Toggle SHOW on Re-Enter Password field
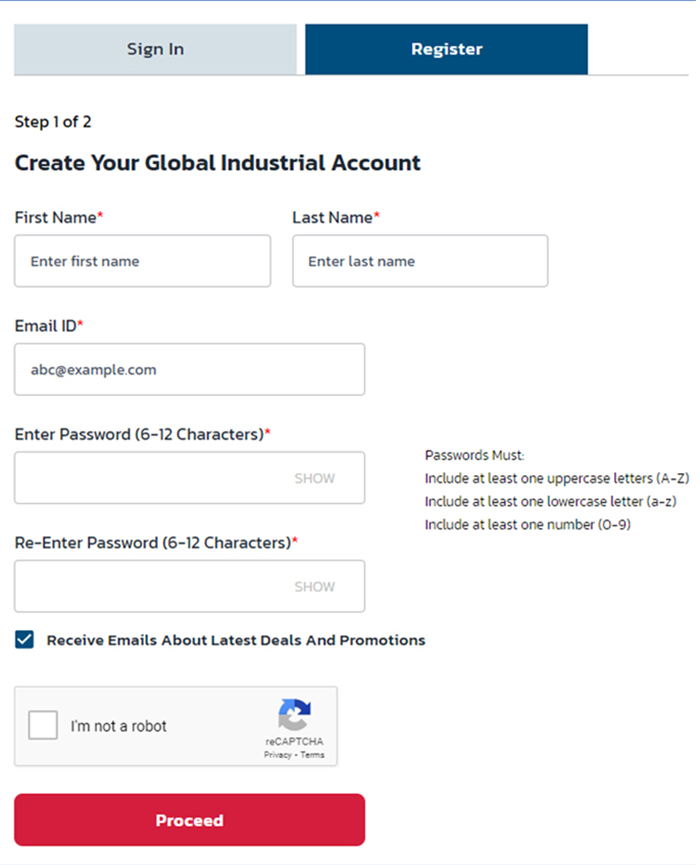700x865 pixels. (314, 586)
